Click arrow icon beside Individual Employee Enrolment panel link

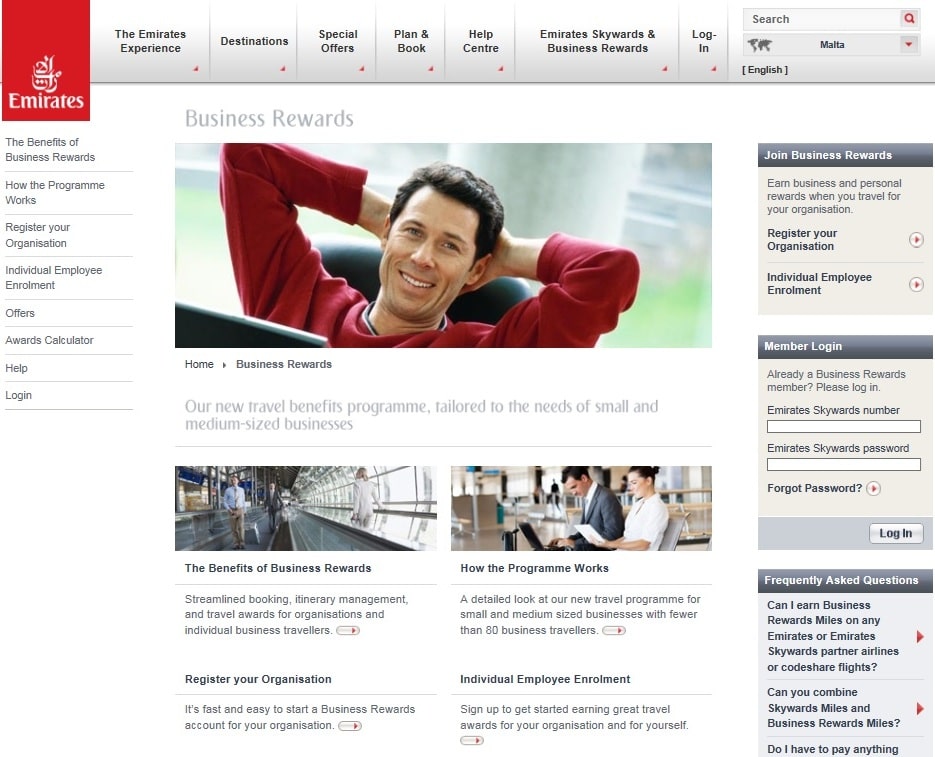[x=916, y=284]
